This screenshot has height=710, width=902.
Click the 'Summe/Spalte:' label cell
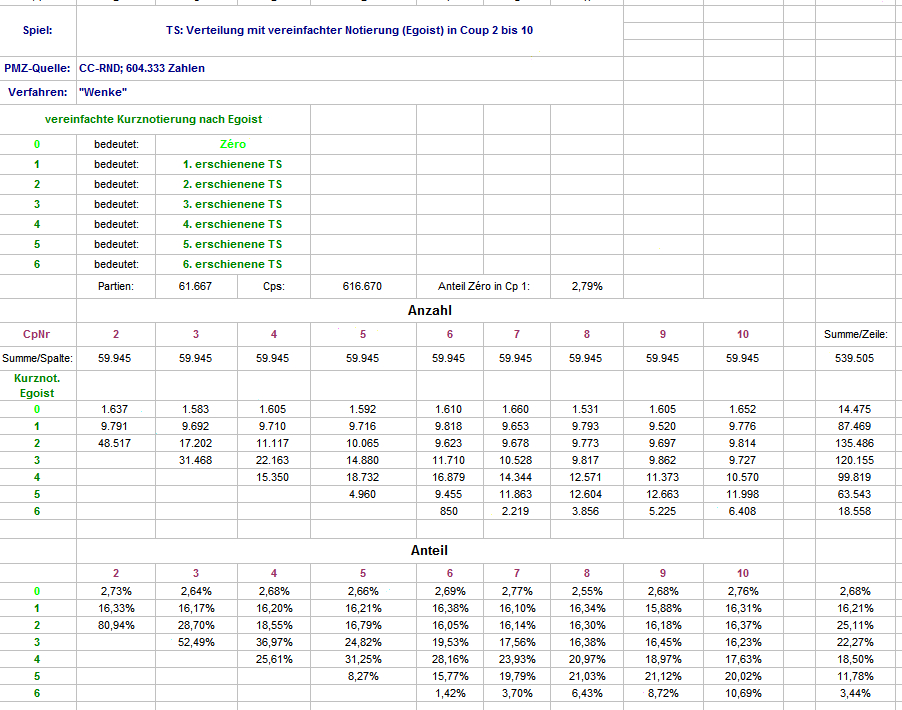[37, 358]
